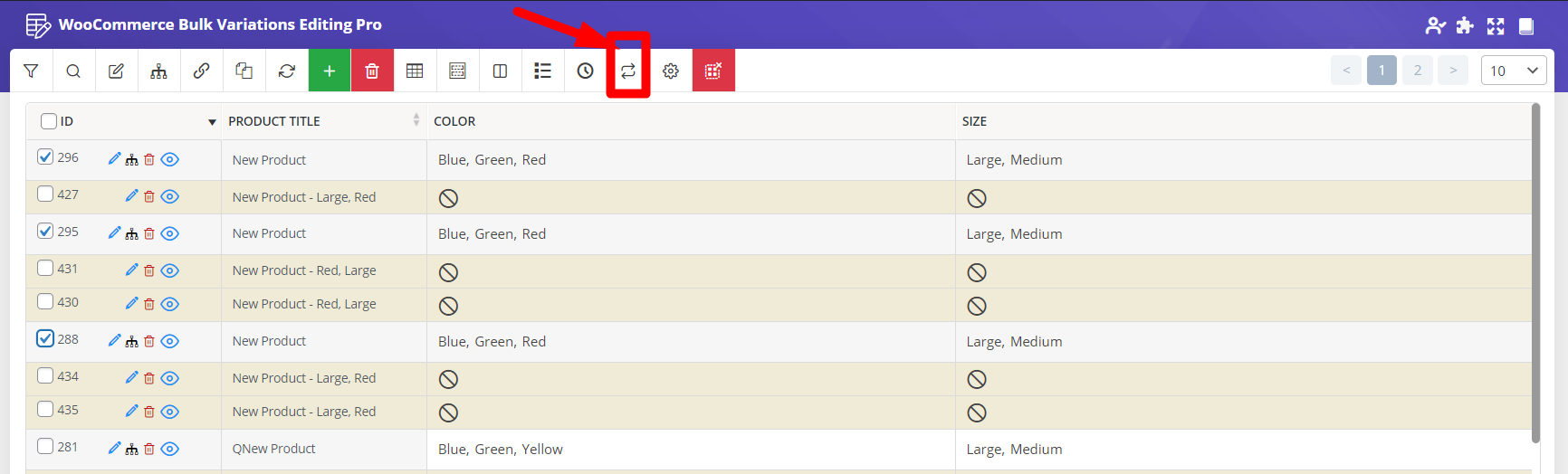Open variations icon for product 295

coord(132,233)
